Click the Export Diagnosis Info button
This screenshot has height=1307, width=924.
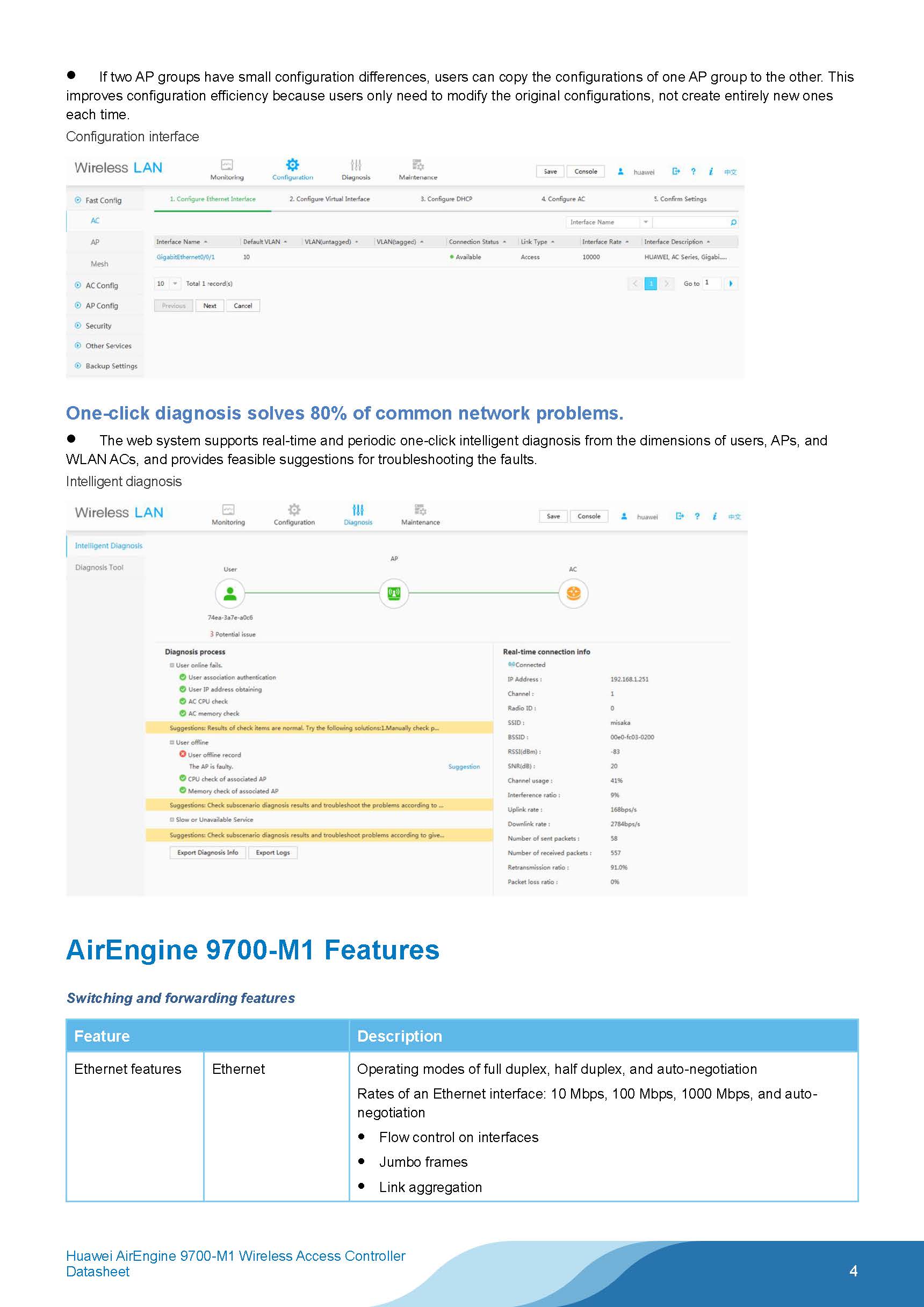pyautogui.click(x=207, y=853)
